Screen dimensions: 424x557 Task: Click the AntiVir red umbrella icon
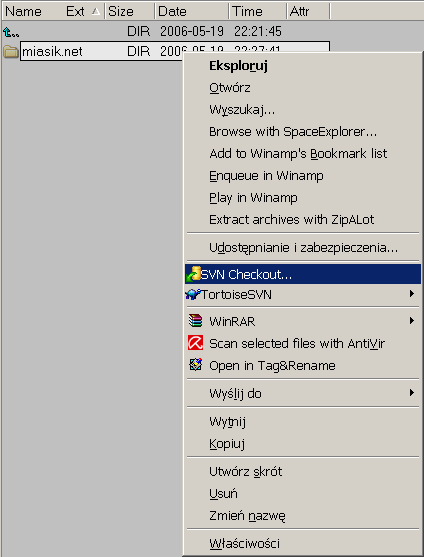(x=195, y=343)
